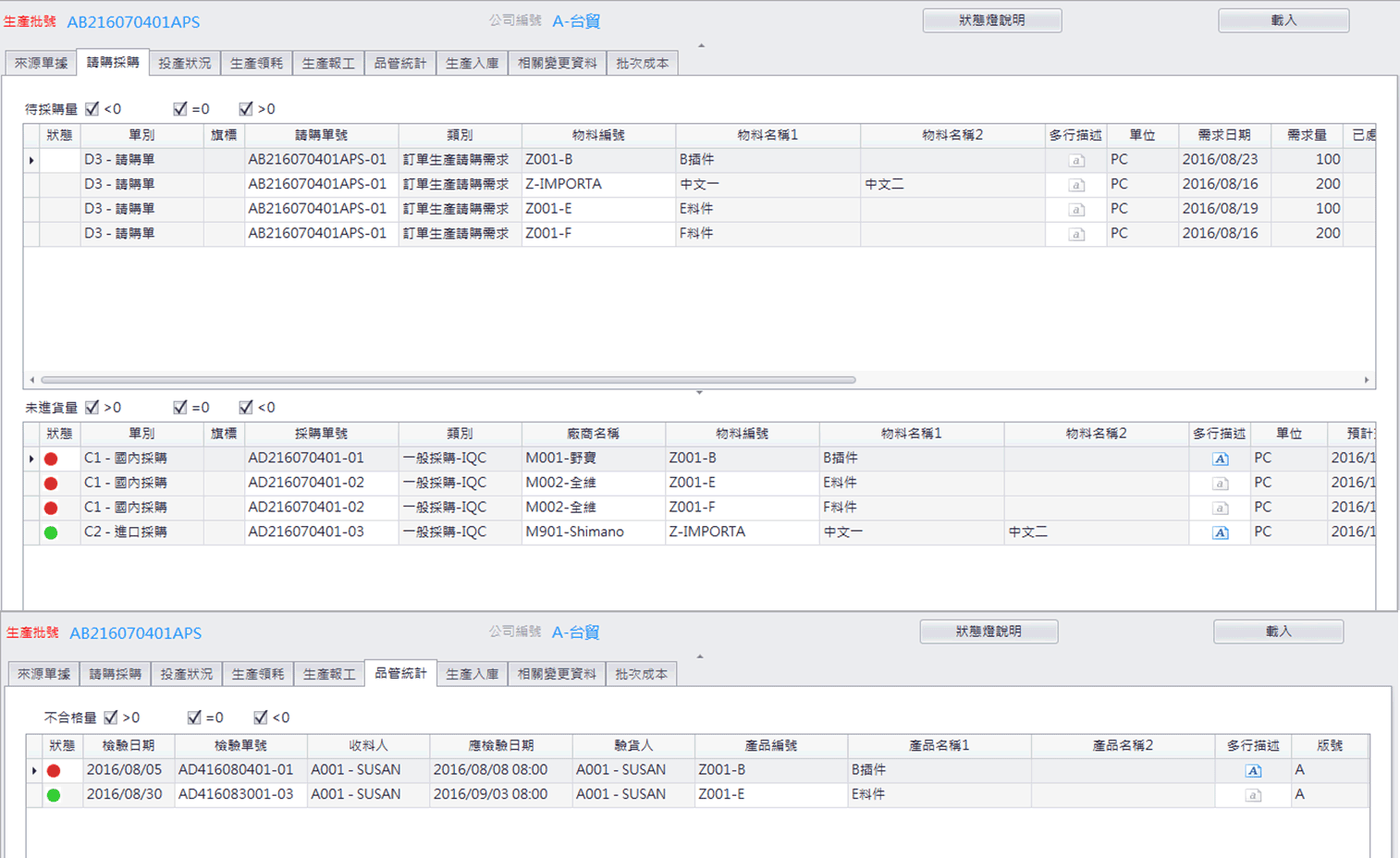
Task: Open multi-line description icon in Z001-E requisition row
Action: 1076,210
